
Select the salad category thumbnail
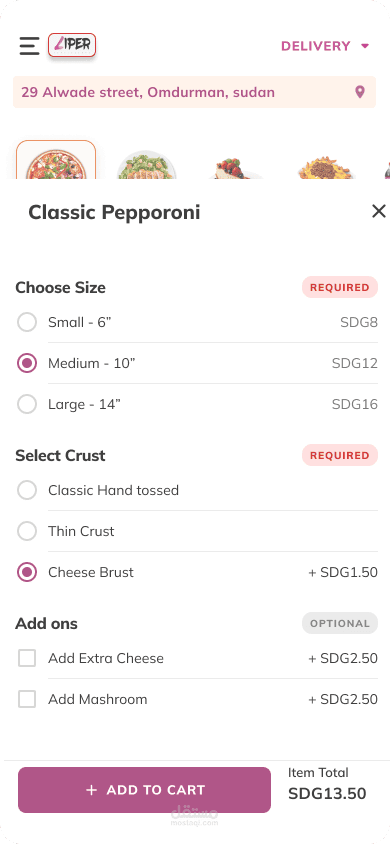pos(146,165)
